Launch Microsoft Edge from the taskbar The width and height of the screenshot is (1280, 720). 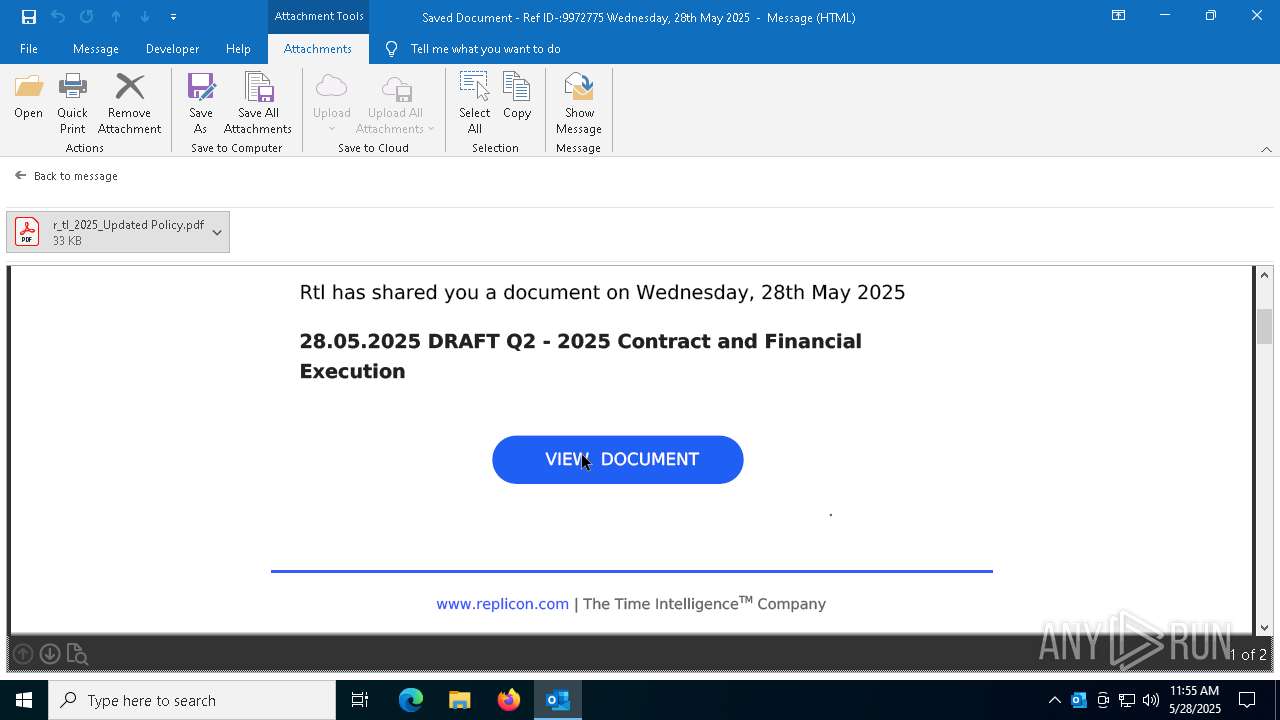tap(411, 700)
